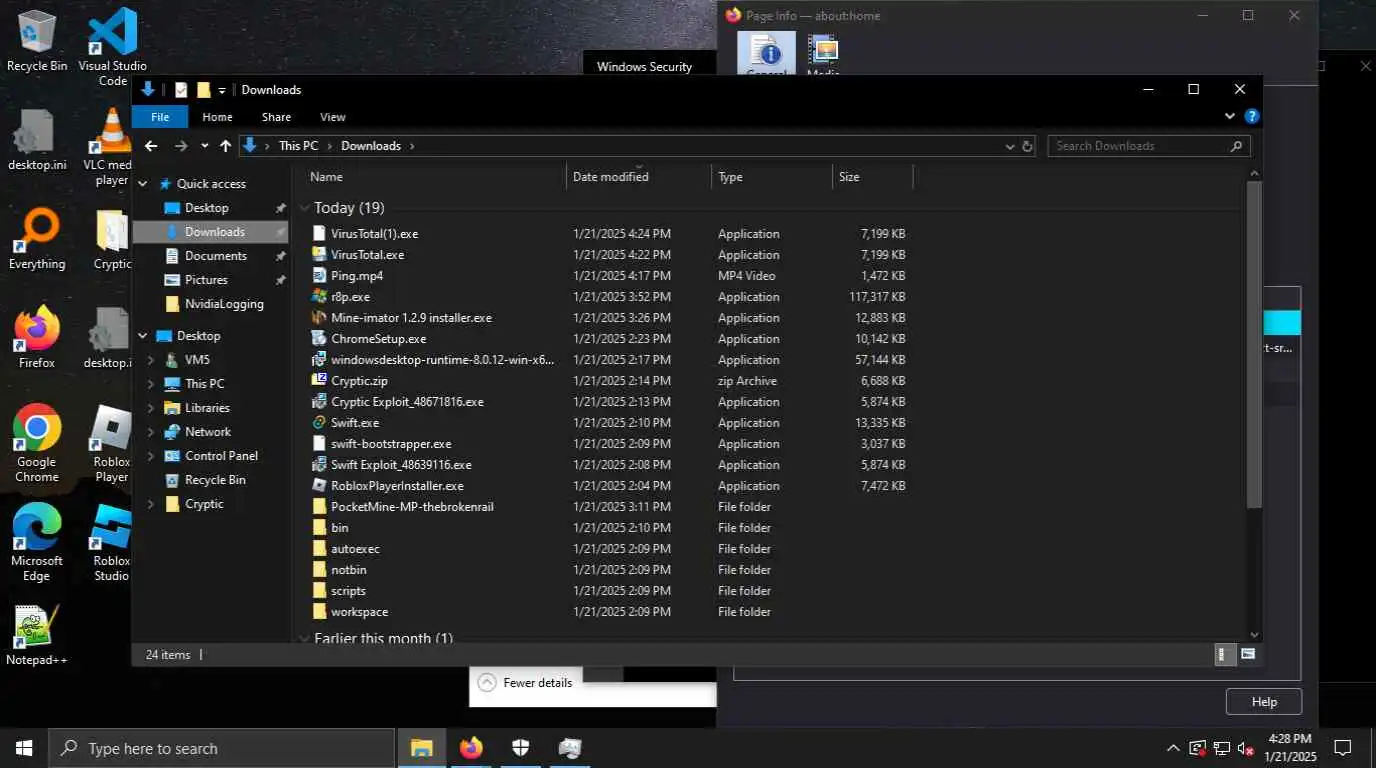Select VirusTotal(1).exe file
Image resolution: width=1376 pixels, height=768 pixels.
pyautogui.click(x=374, y=234)
